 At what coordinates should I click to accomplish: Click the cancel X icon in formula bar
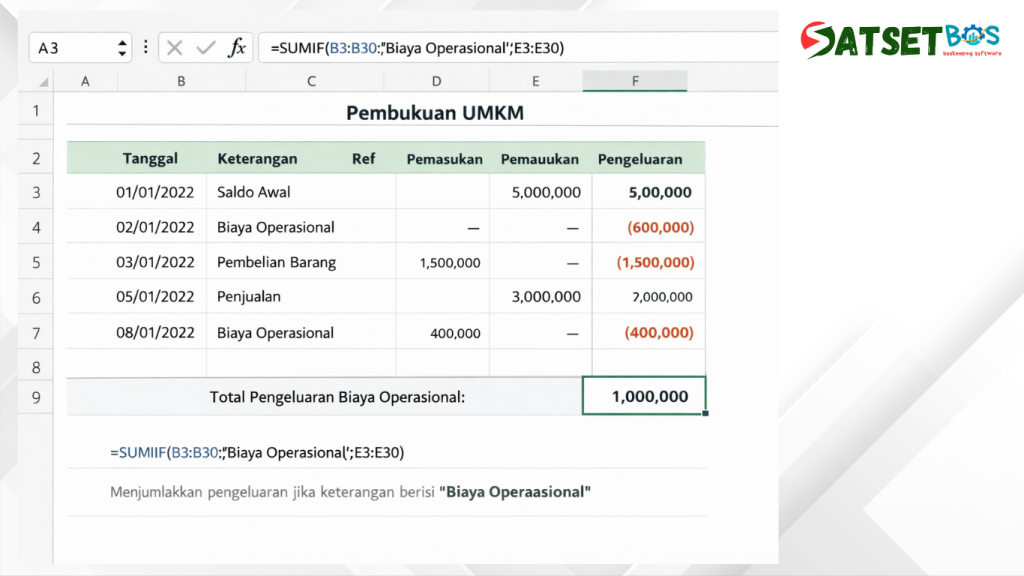[x=175, y=47]
